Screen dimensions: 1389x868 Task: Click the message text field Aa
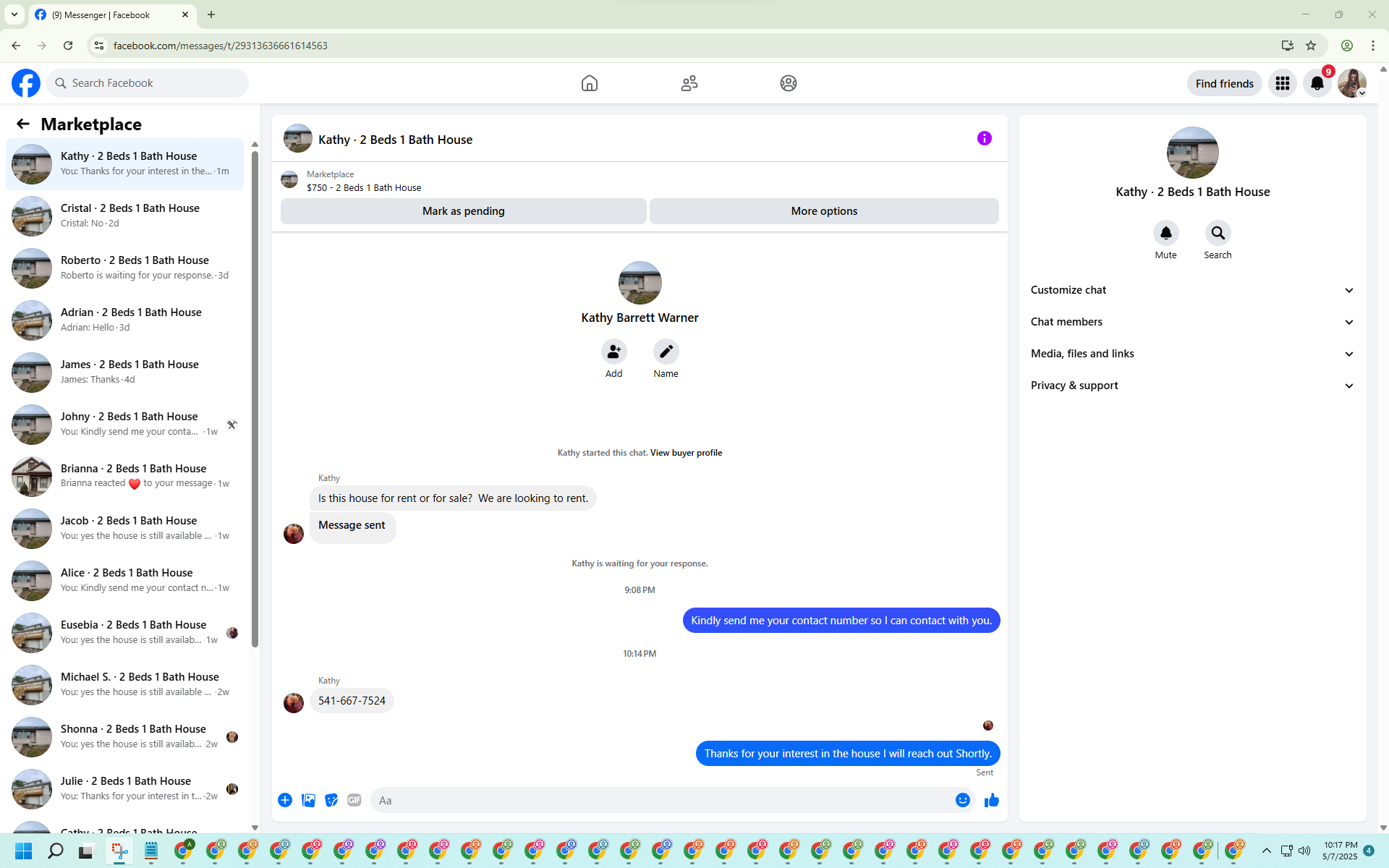click(658, 800)
